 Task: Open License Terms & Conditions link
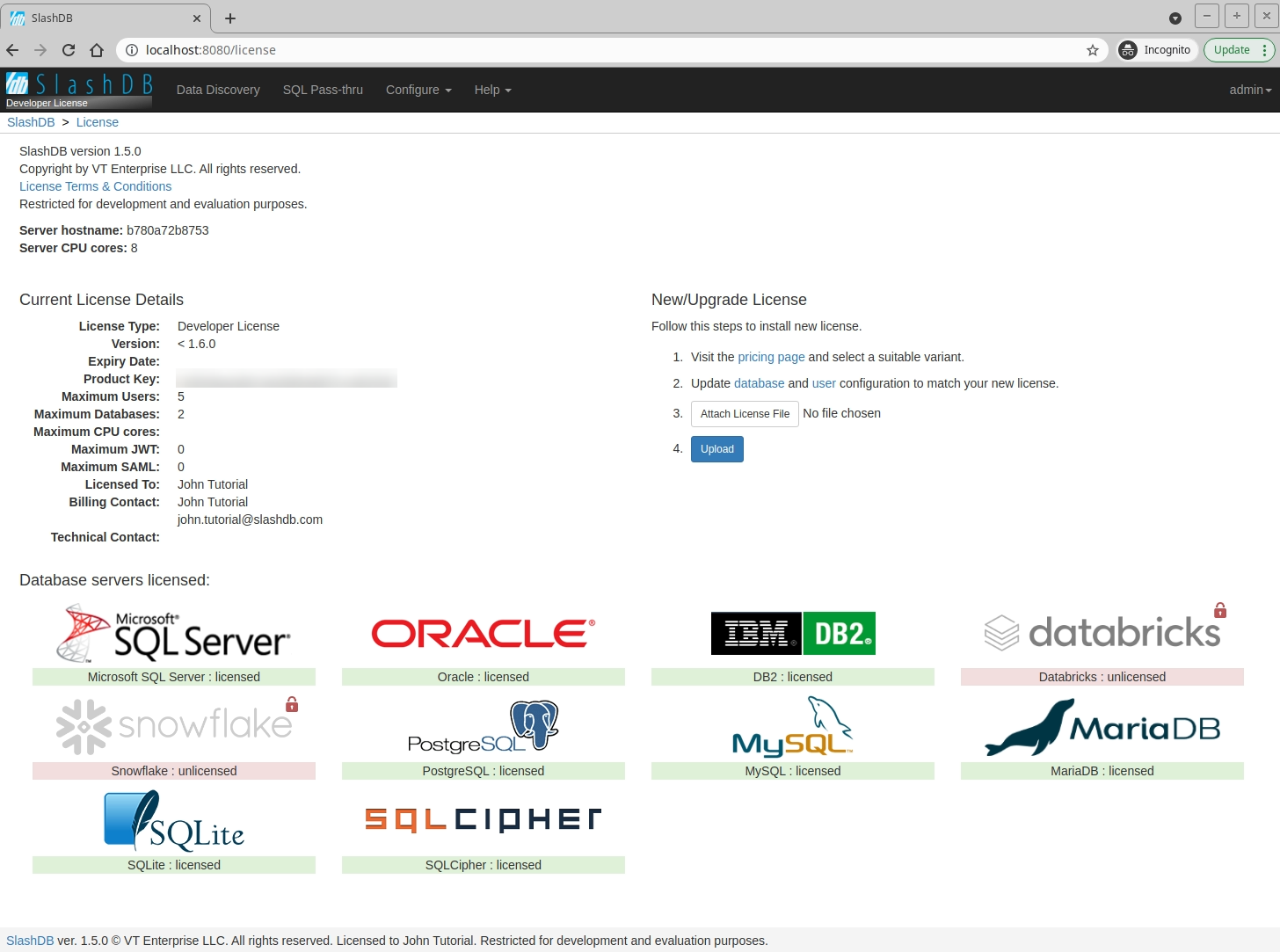(96, 186)
